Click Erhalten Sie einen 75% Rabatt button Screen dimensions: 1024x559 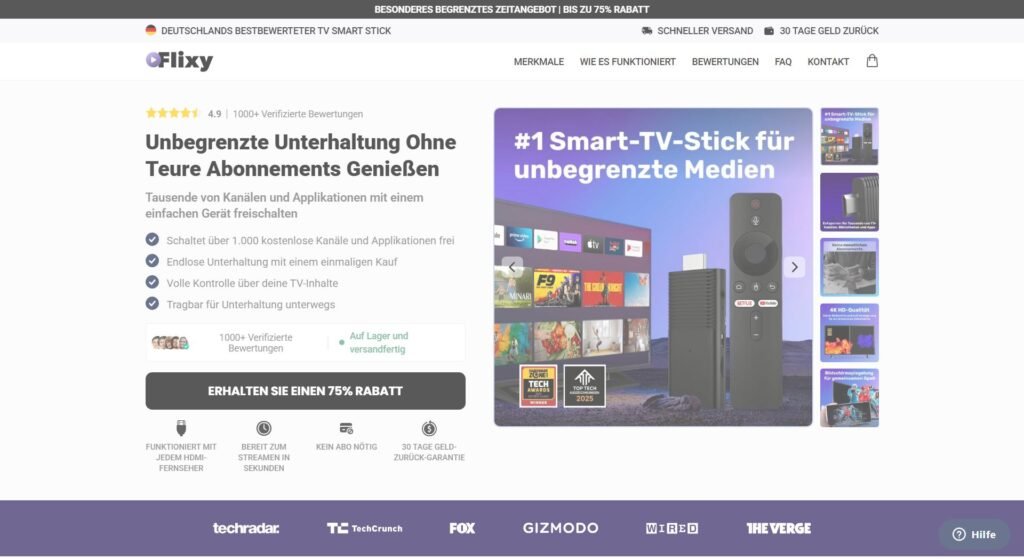(x=305, y=391)
